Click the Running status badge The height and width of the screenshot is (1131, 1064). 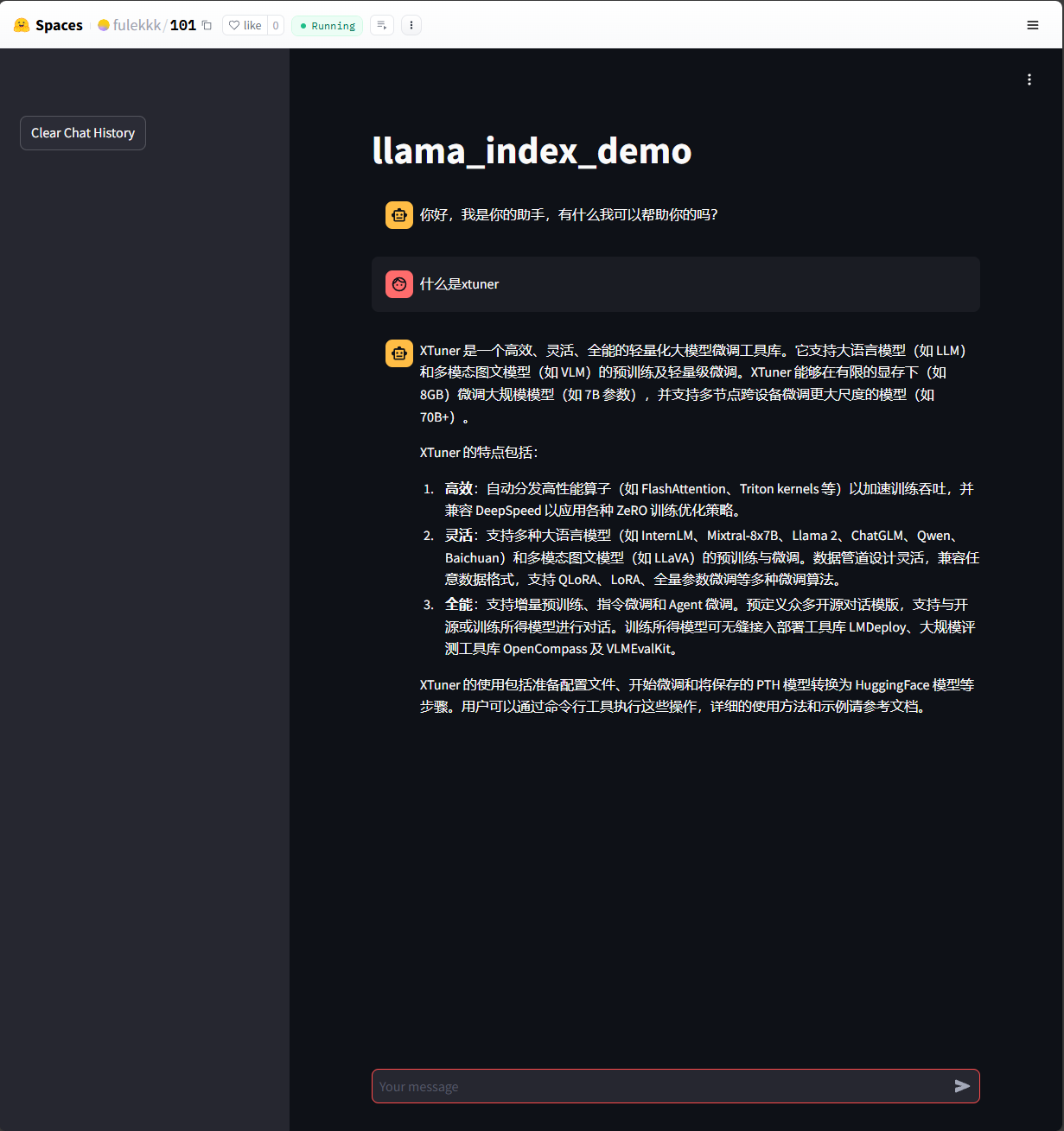327,25
